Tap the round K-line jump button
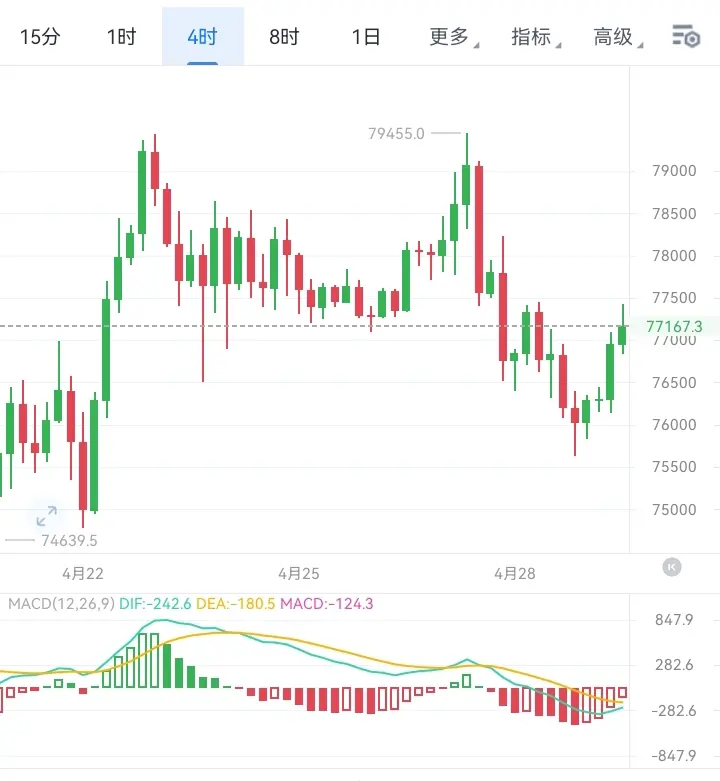 (672, 567)
